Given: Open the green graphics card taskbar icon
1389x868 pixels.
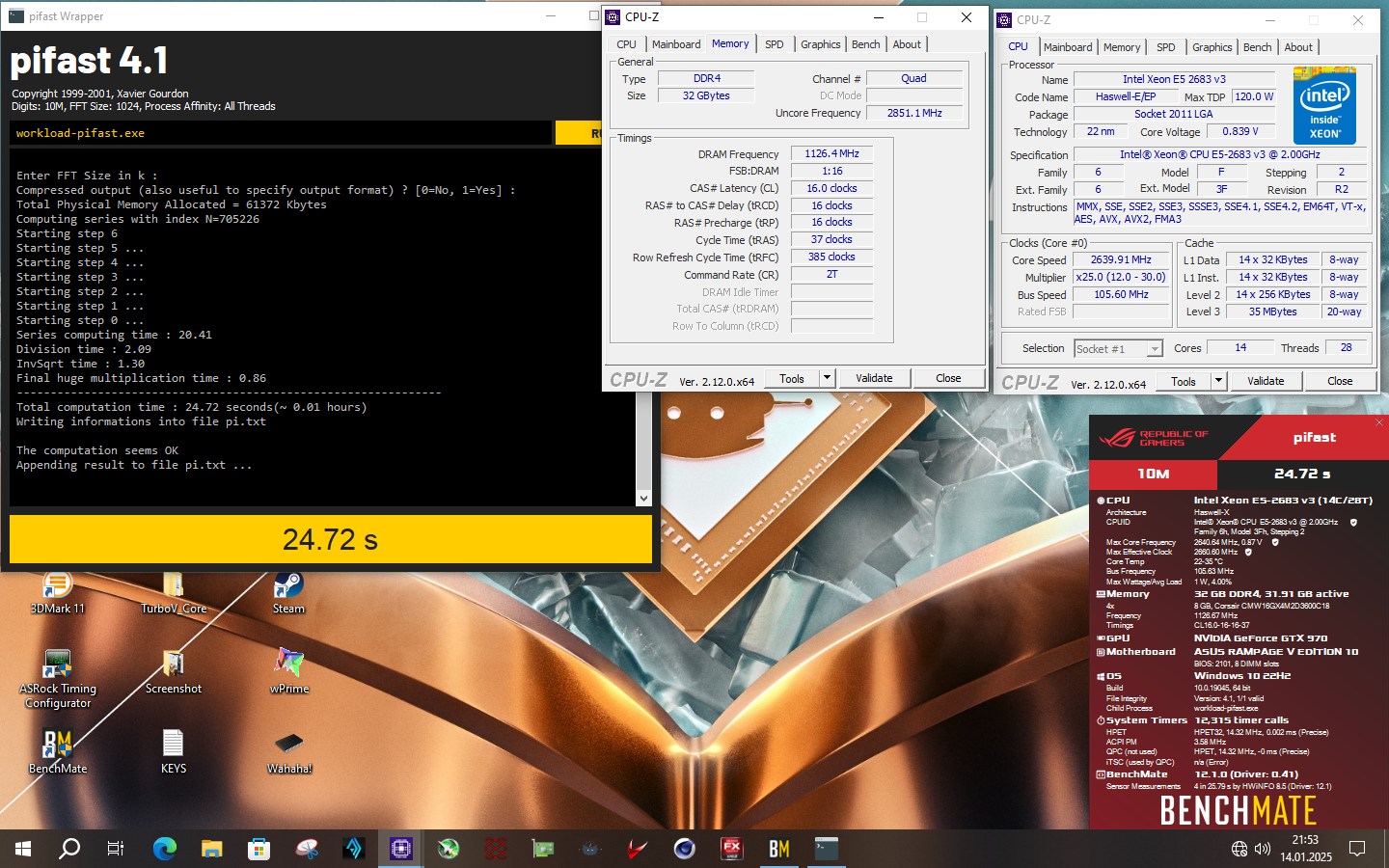Looking at the screenshot, I should [x=543, y=849].
